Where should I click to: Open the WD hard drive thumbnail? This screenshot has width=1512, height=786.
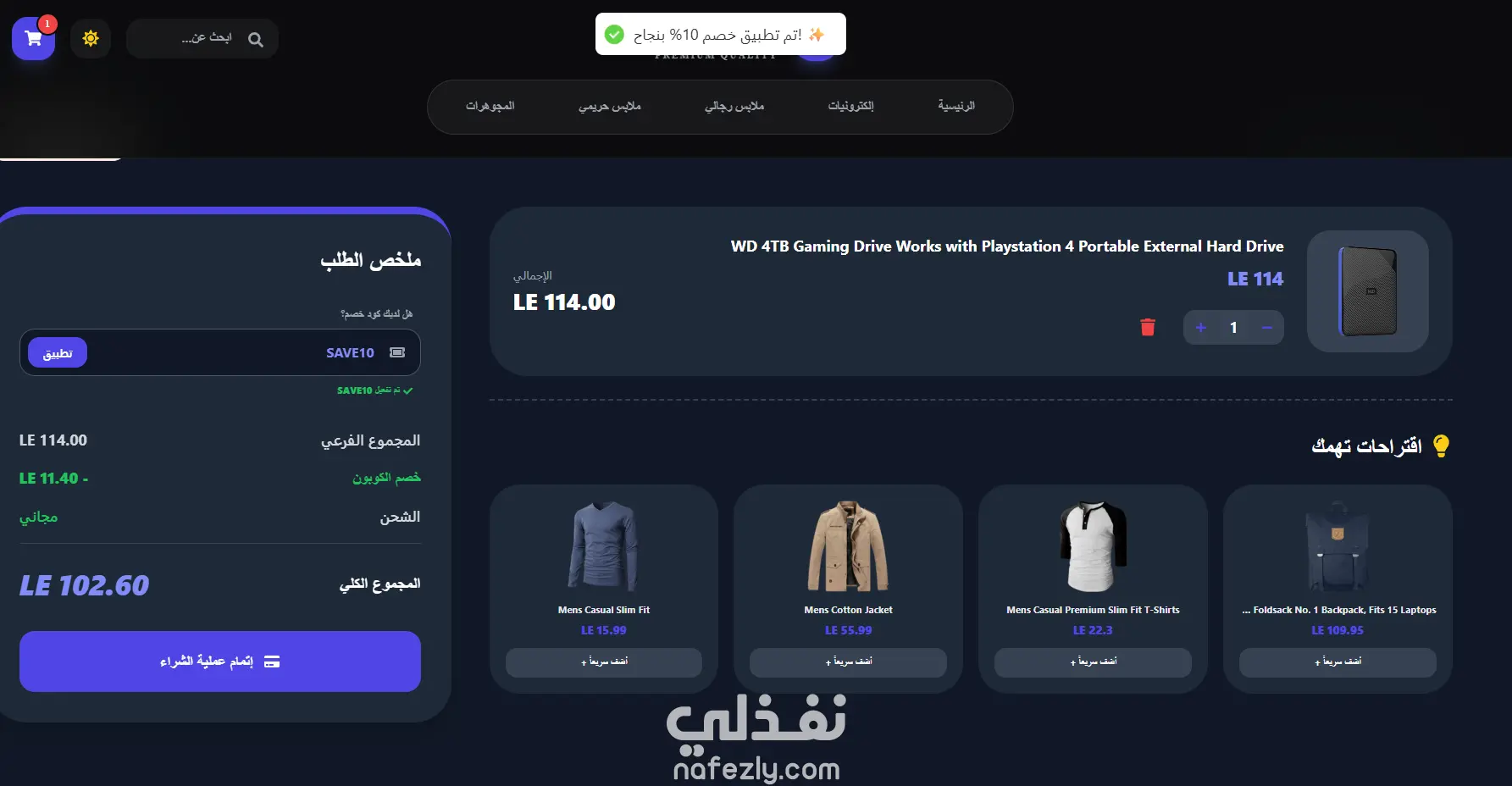click(x=1367, y=291)
